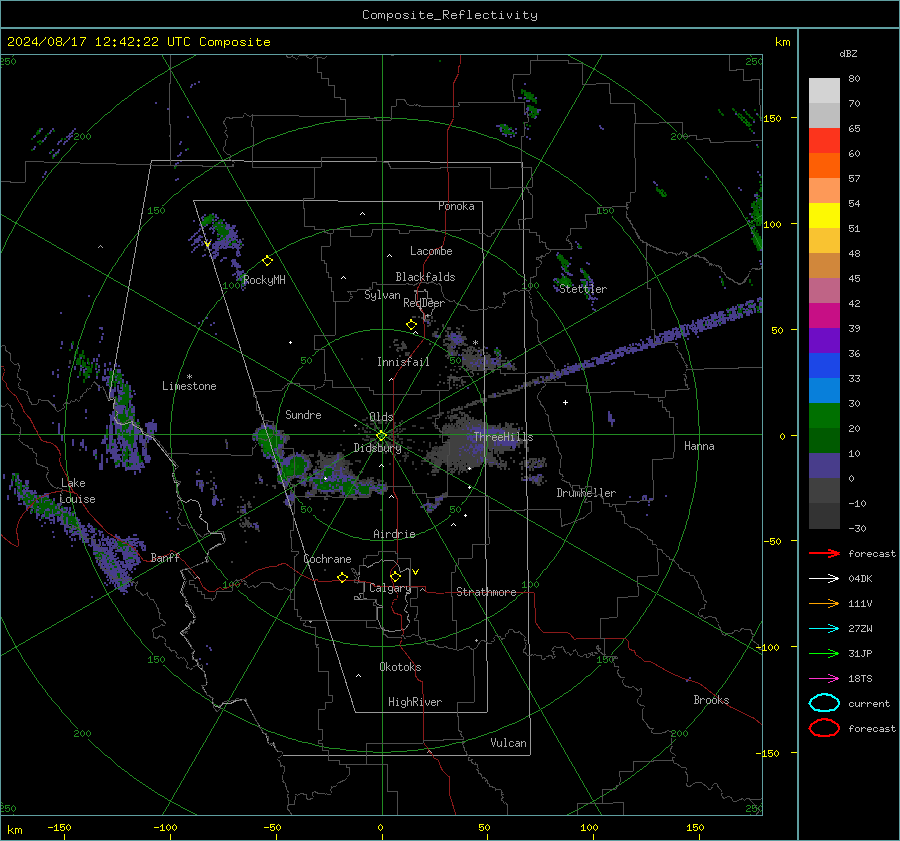The width and height of the screenshot is (900, 841).
Task: Select the white 04DK arrow icon
Action: [x=824, y=579]
